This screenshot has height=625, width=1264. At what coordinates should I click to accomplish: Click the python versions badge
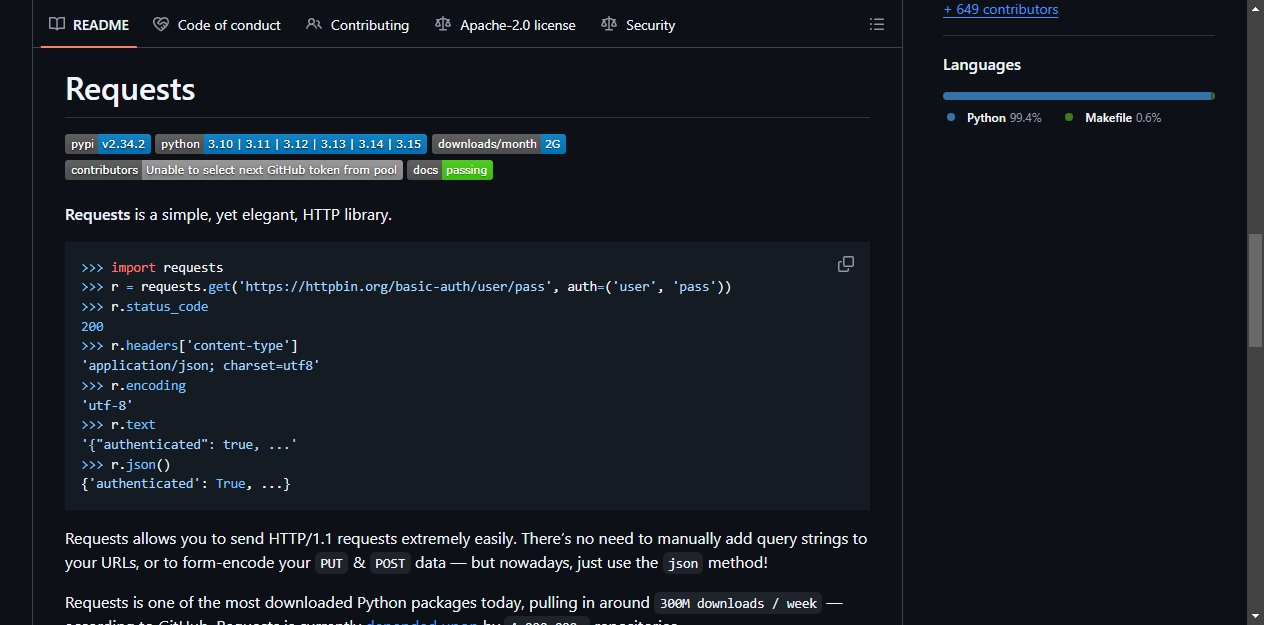click(x=291, y=144)
